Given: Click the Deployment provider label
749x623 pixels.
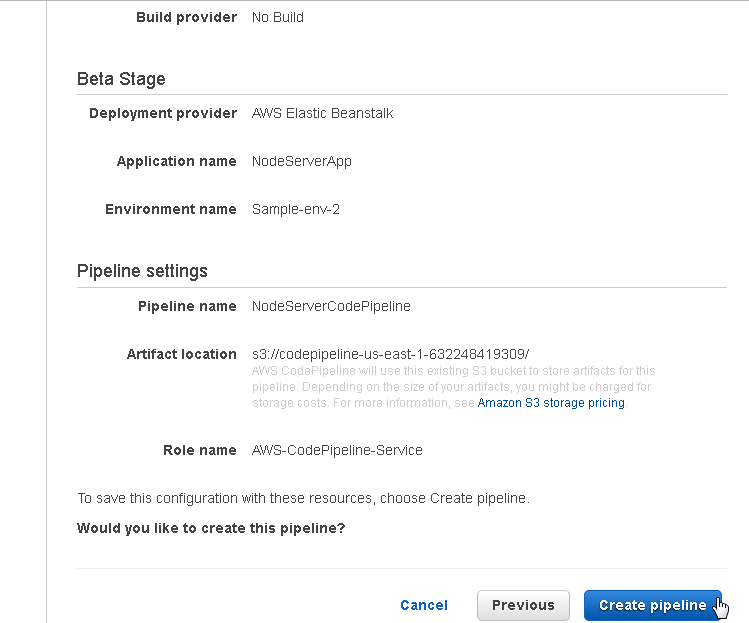Looking at the screenshot, I should point(163,113).
